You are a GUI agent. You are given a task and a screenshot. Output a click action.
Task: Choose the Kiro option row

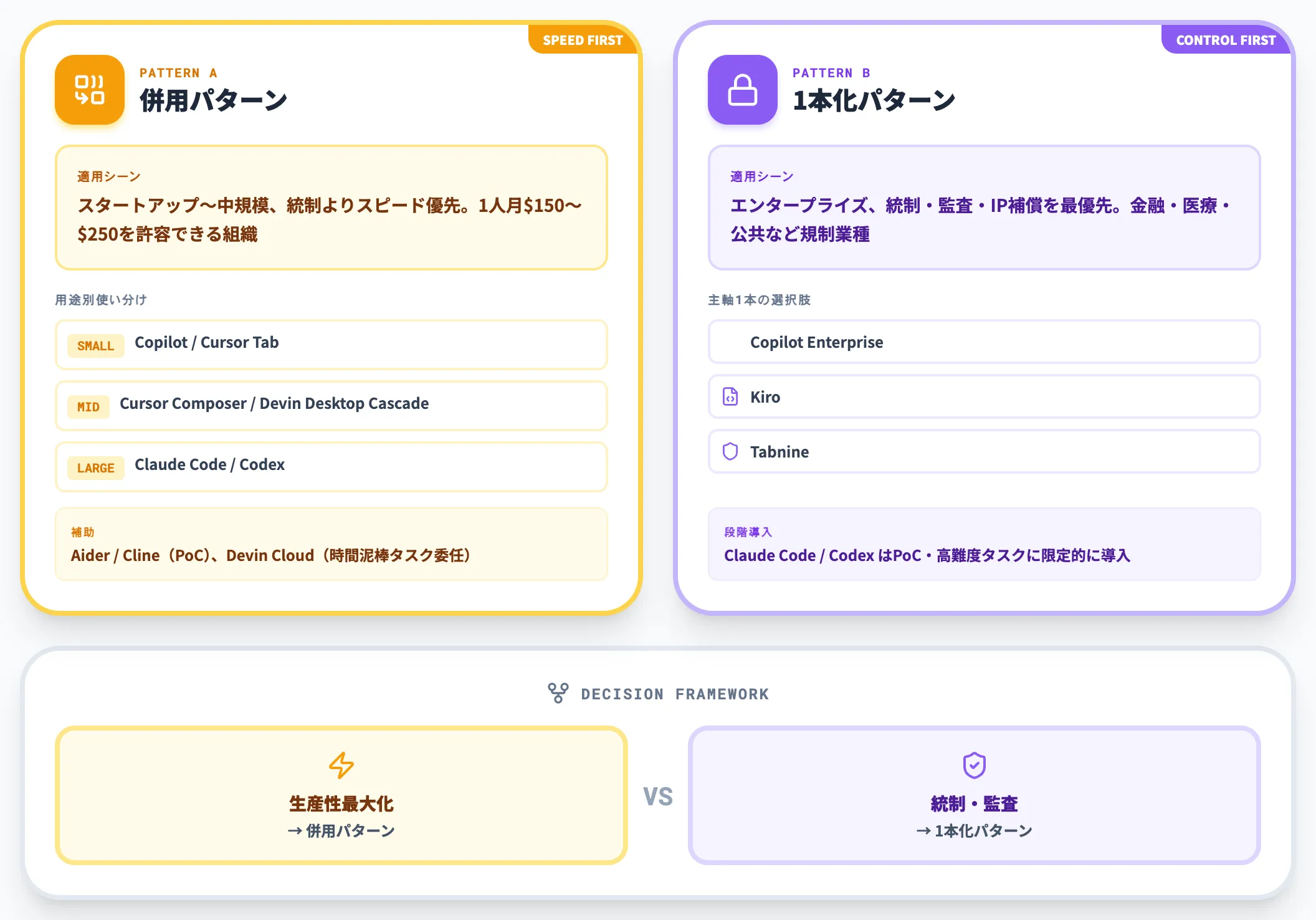tap(985, 396)
